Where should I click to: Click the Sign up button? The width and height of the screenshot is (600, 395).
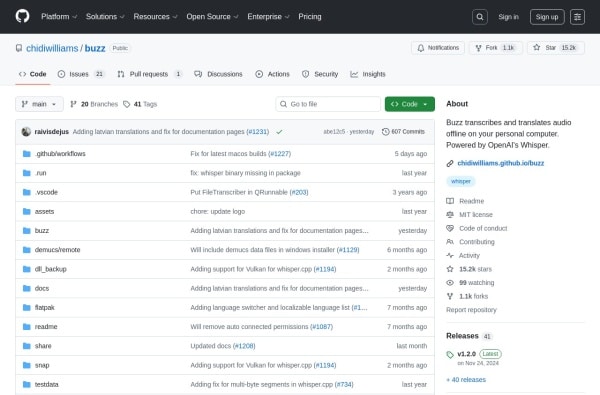pyautogui.click(x=547, y=17)
